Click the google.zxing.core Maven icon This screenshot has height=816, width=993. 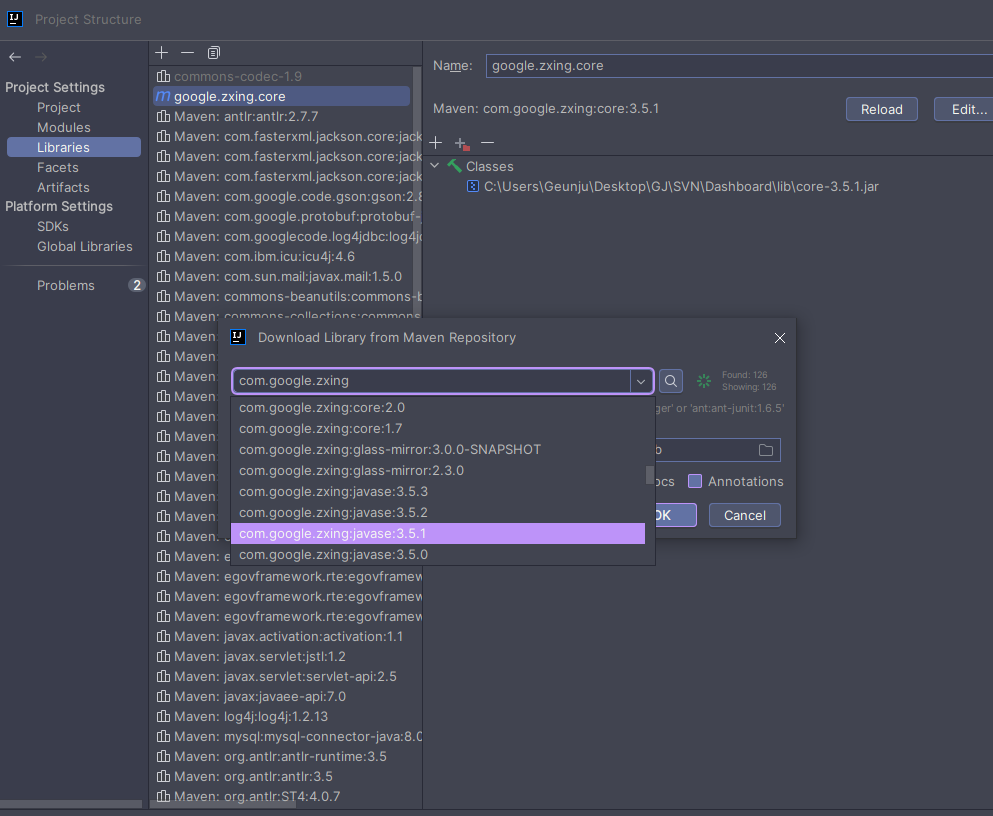[x=163, y=96]
